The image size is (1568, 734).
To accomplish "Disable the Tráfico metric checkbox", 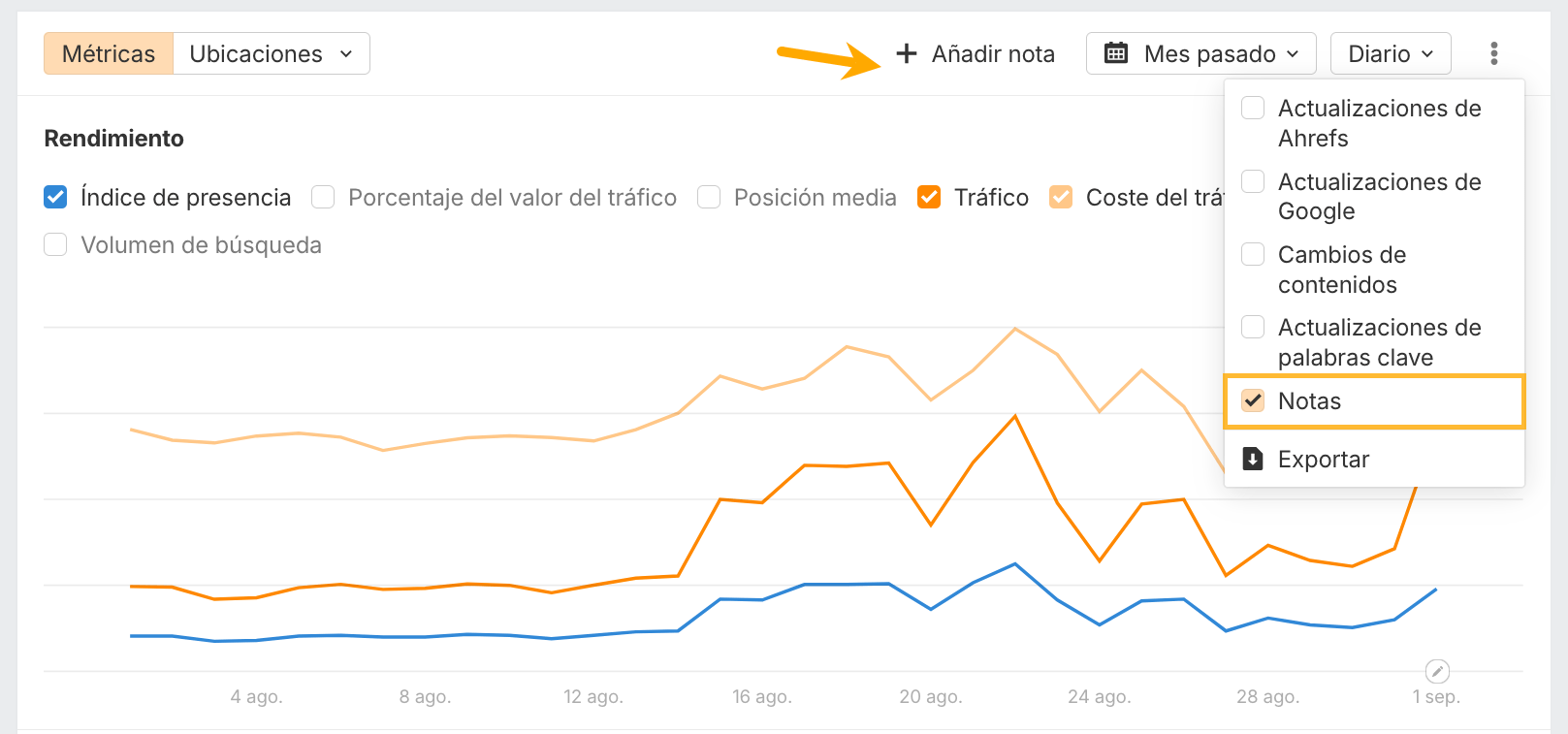I will coord(930,197).
